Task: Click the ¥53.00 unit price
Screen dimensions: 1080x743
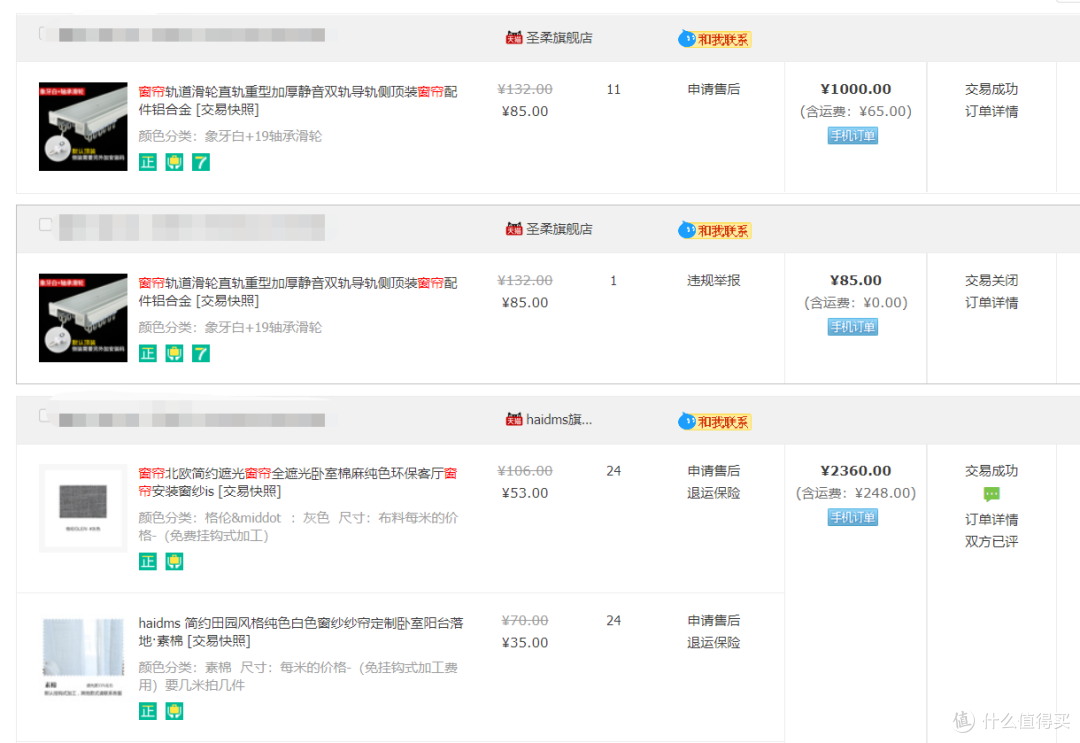Action: [525, 493]
